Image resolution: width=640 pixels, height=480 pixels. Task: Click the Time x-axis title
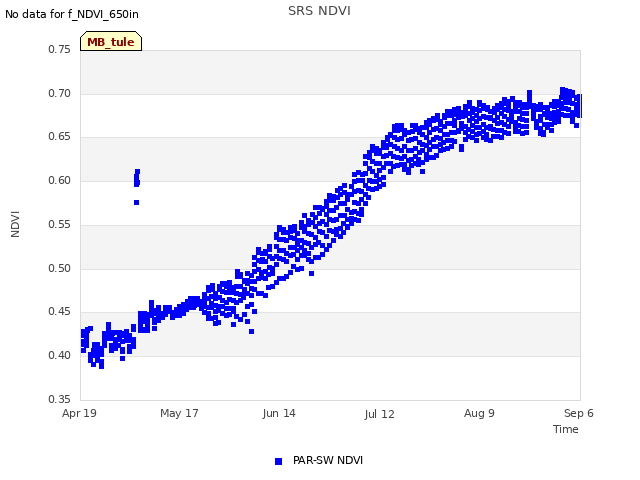565,429
